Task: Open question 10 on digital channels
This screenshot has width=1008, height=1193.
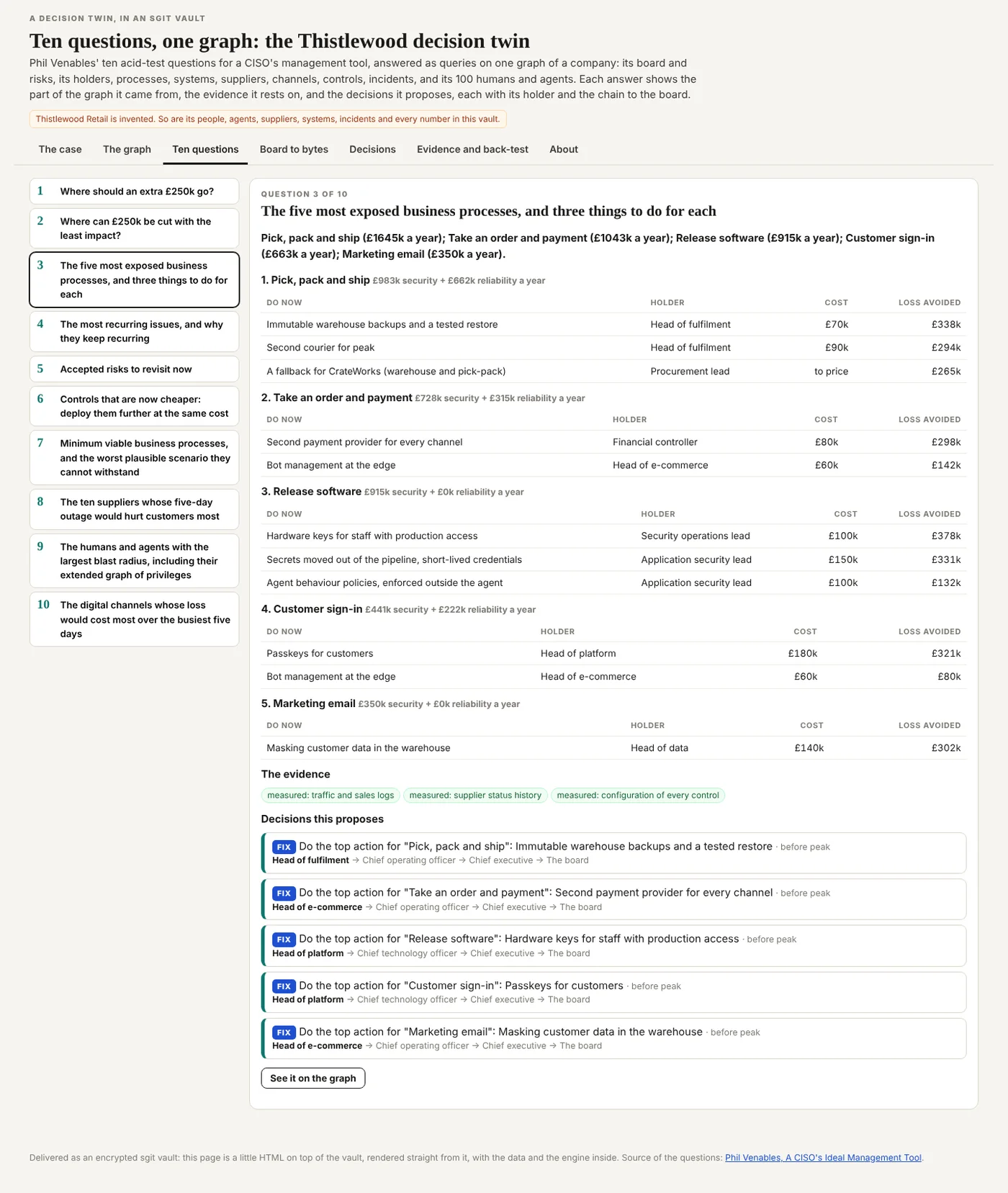Action: 134,619
